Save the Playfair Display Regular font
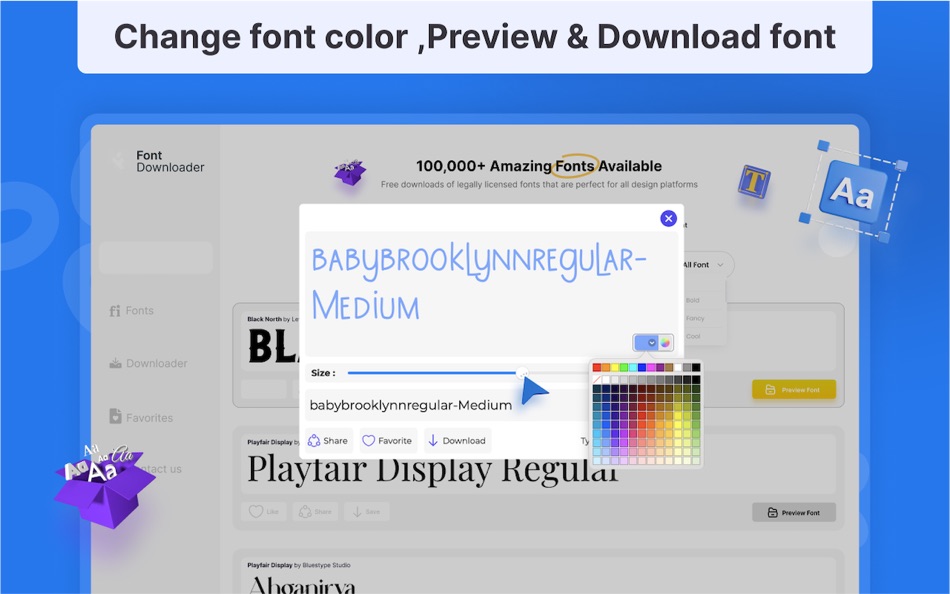This screenshot has width=950, height=594. (367, 512)
